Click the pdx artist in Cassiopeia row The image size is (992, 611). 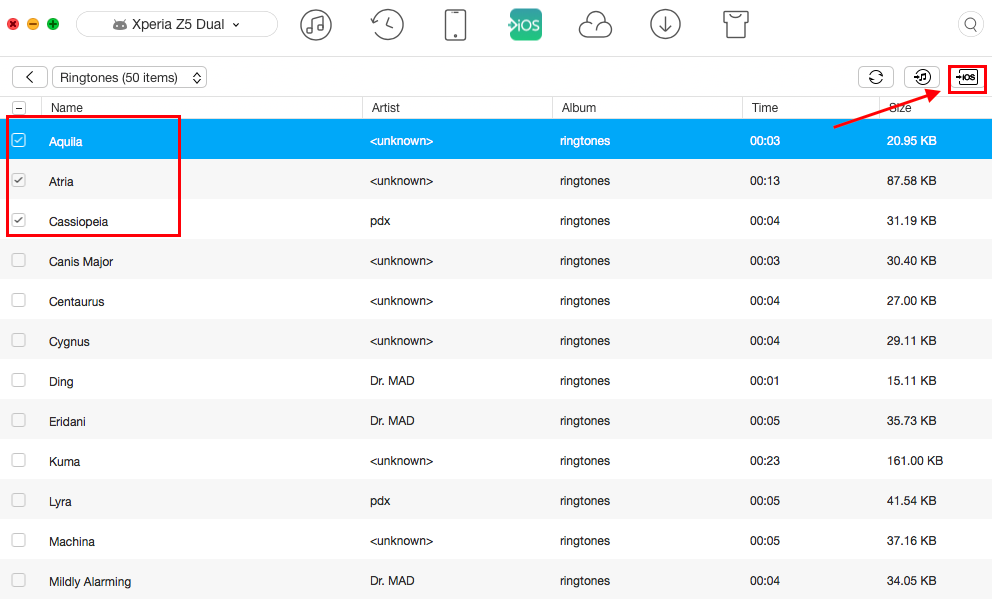point(380,221)
